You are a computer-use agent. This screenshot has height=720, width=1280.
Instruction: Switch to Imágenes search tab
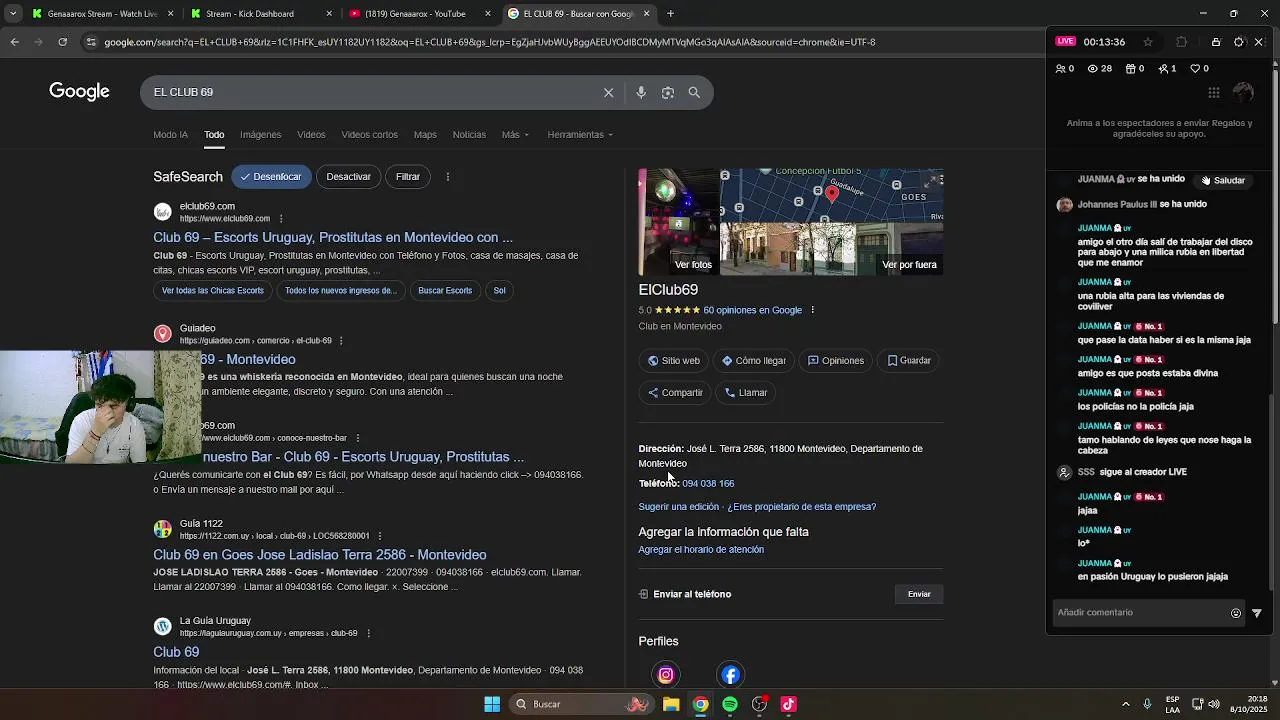point(260,134)
